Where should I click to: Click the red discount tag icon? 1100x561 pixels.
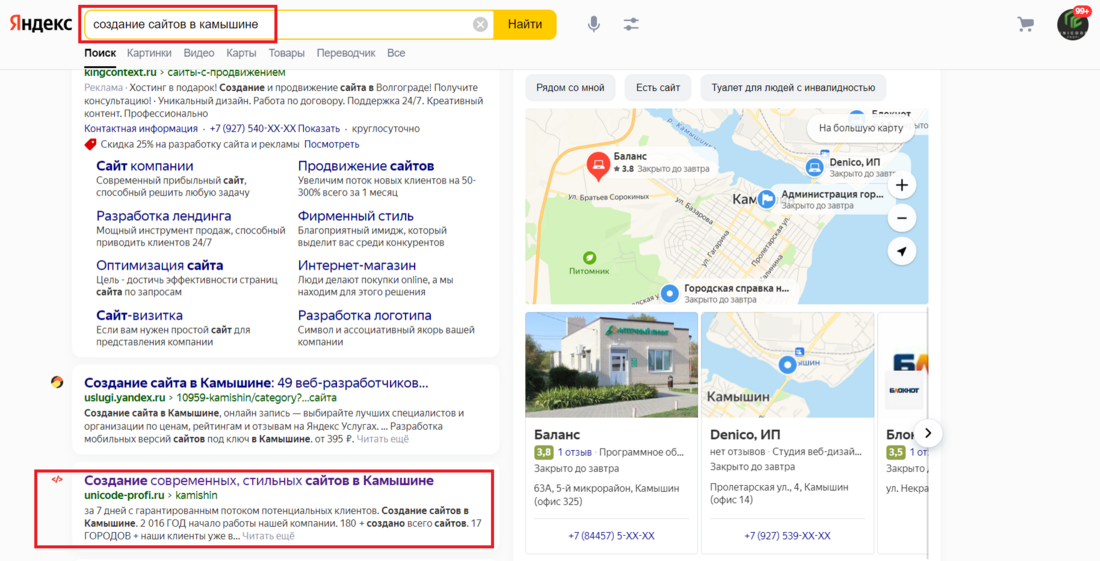(90, 144)
